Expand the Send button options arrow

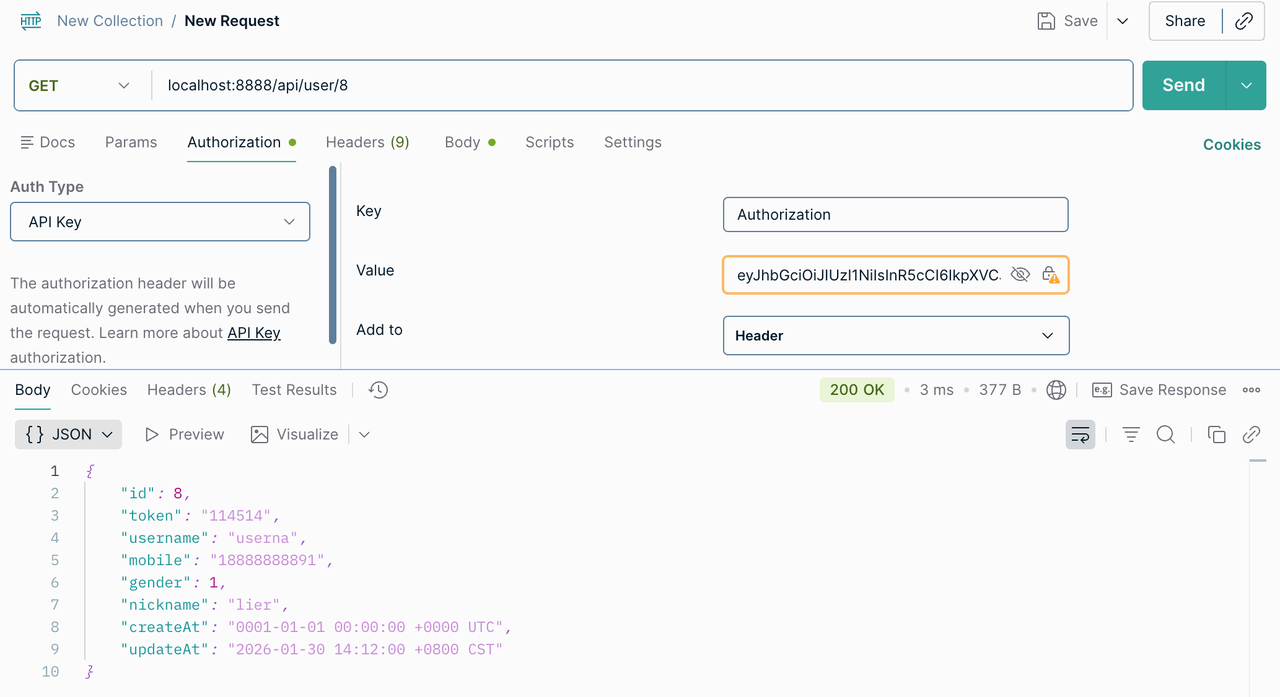coord(1246,85)
